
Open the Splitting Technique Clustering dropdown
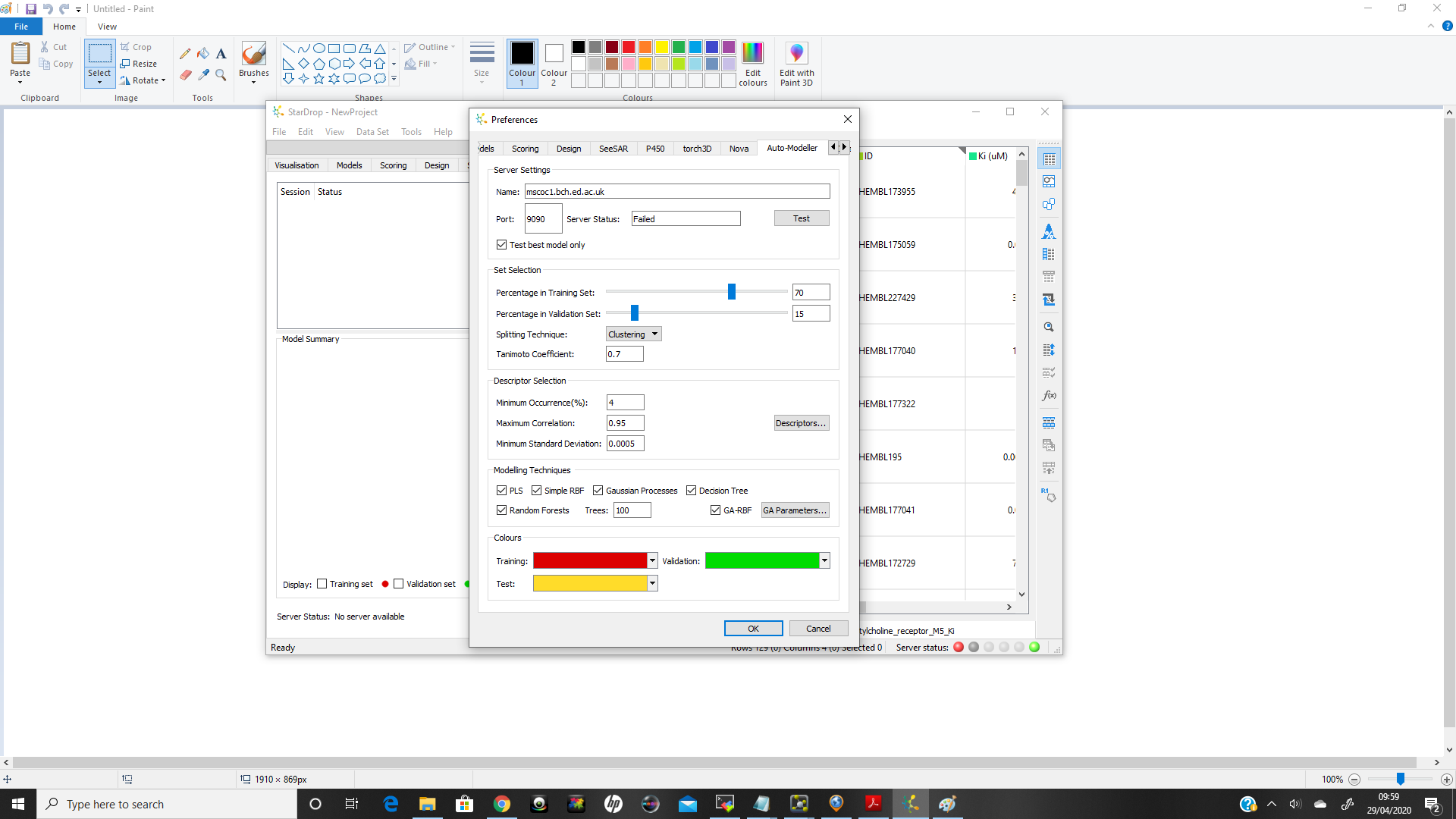point(634,334)
